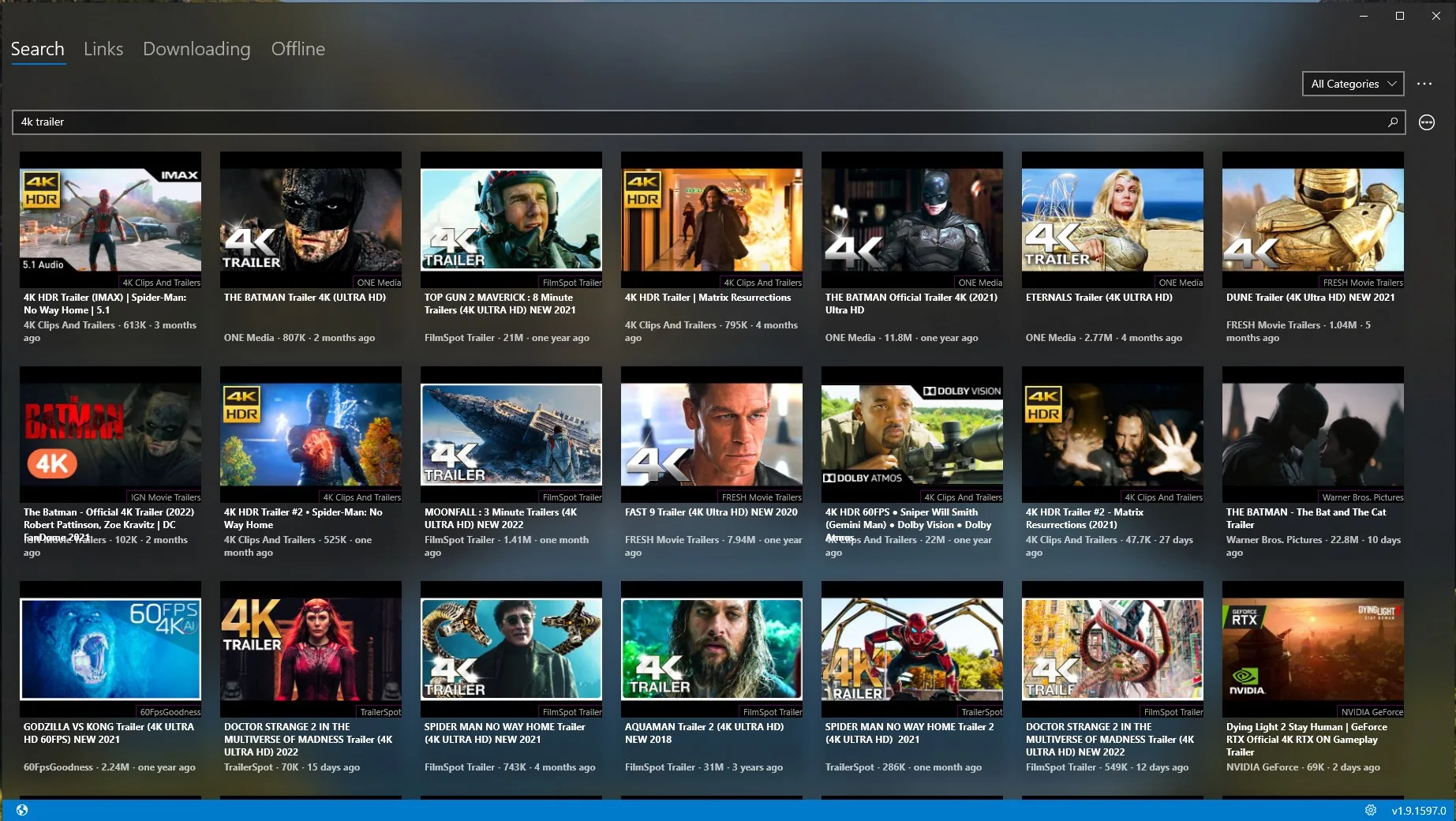Screen dimensions: 1456x821
Task: Open Matrix Resurrections Trailer #2 thumbnail
Action: pyautogui.click(x=1113, y=434)
